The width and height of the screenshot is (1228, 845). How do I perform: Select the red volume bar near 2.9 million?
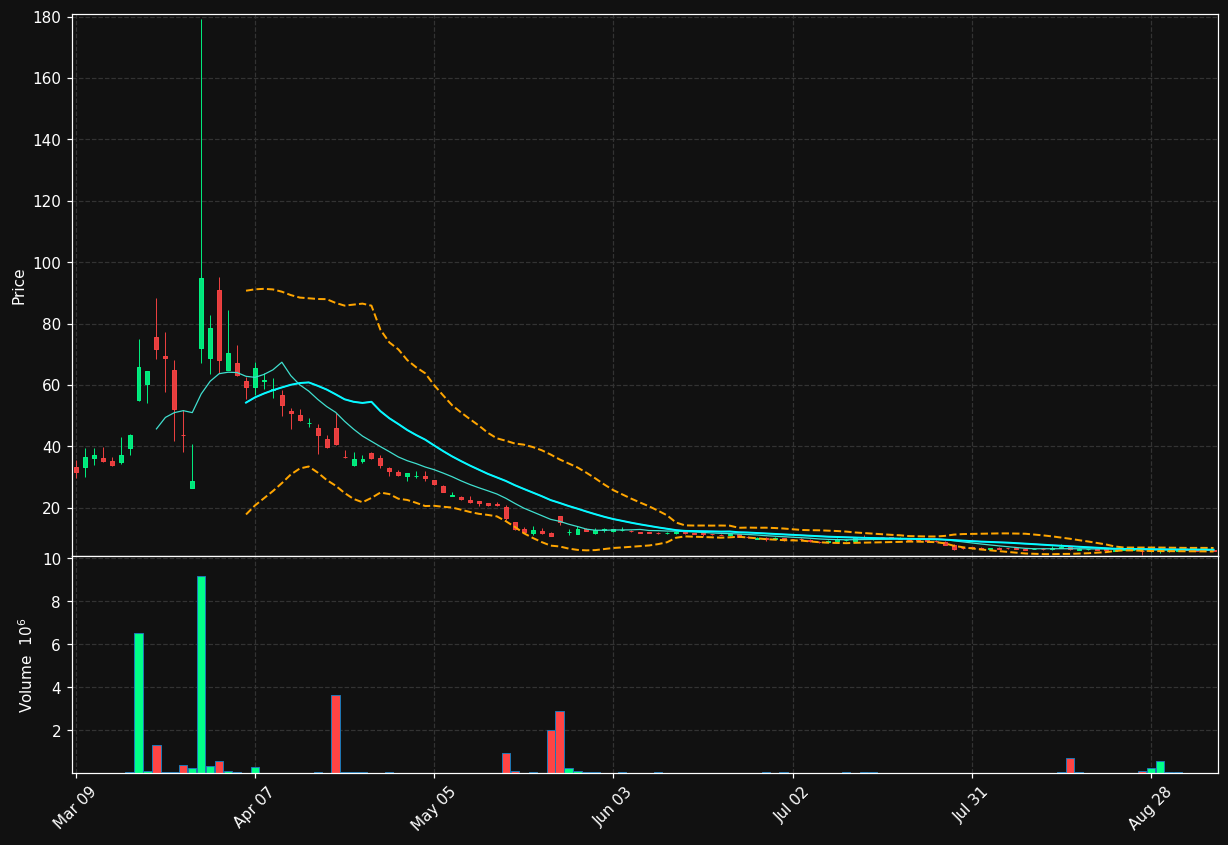[x=560, y=742]
